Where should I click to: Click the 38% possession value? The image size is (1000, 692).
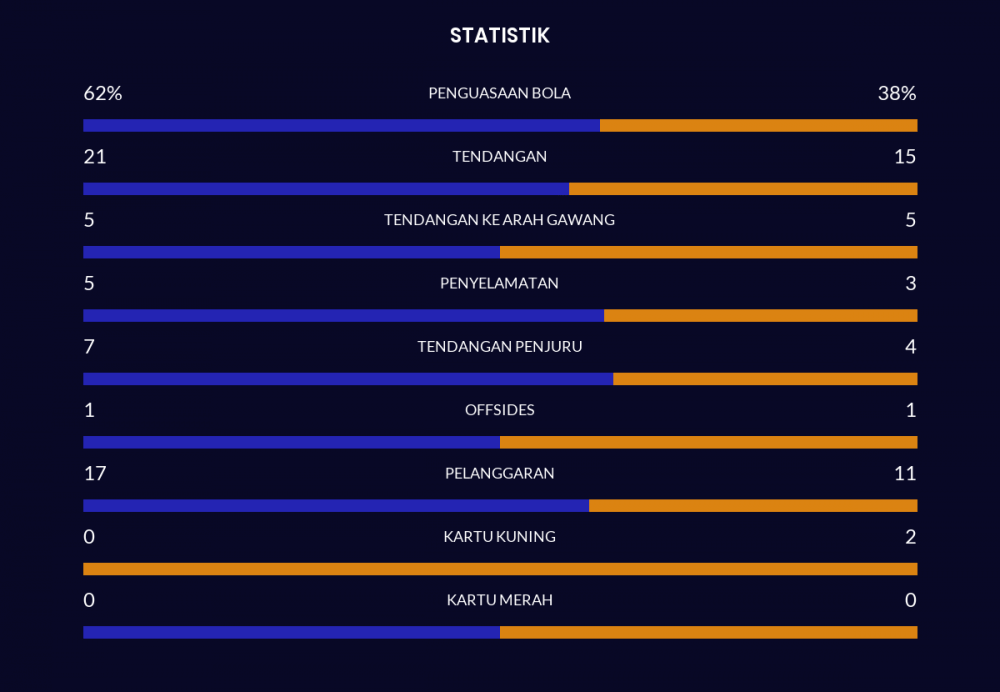coord(897,93)
